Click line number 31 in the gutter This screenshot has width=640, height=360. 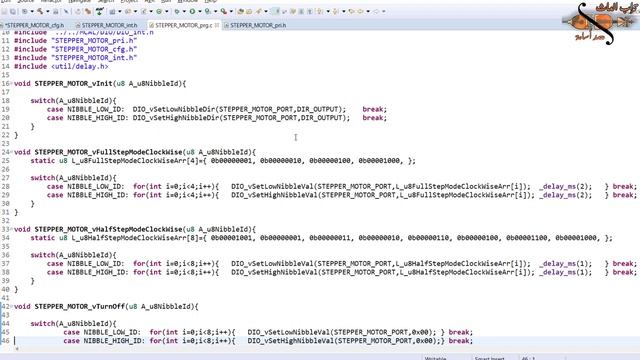tap(5, 212)
